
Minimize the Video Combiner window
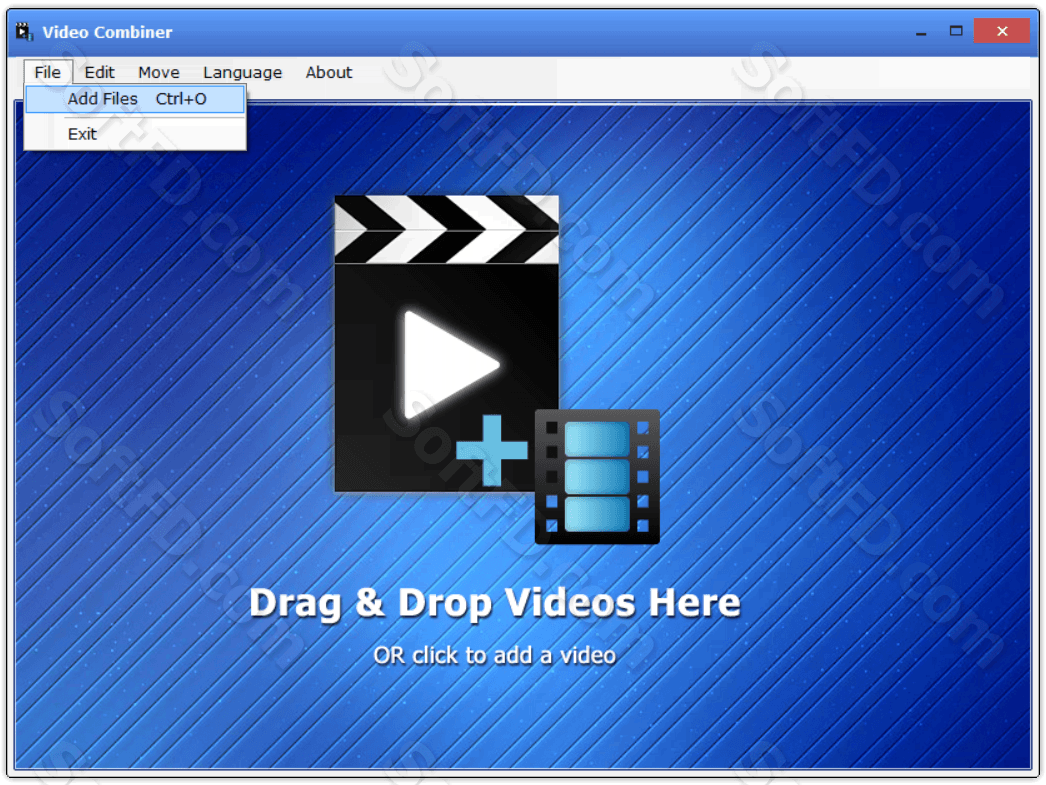click(x=921, y=31)
